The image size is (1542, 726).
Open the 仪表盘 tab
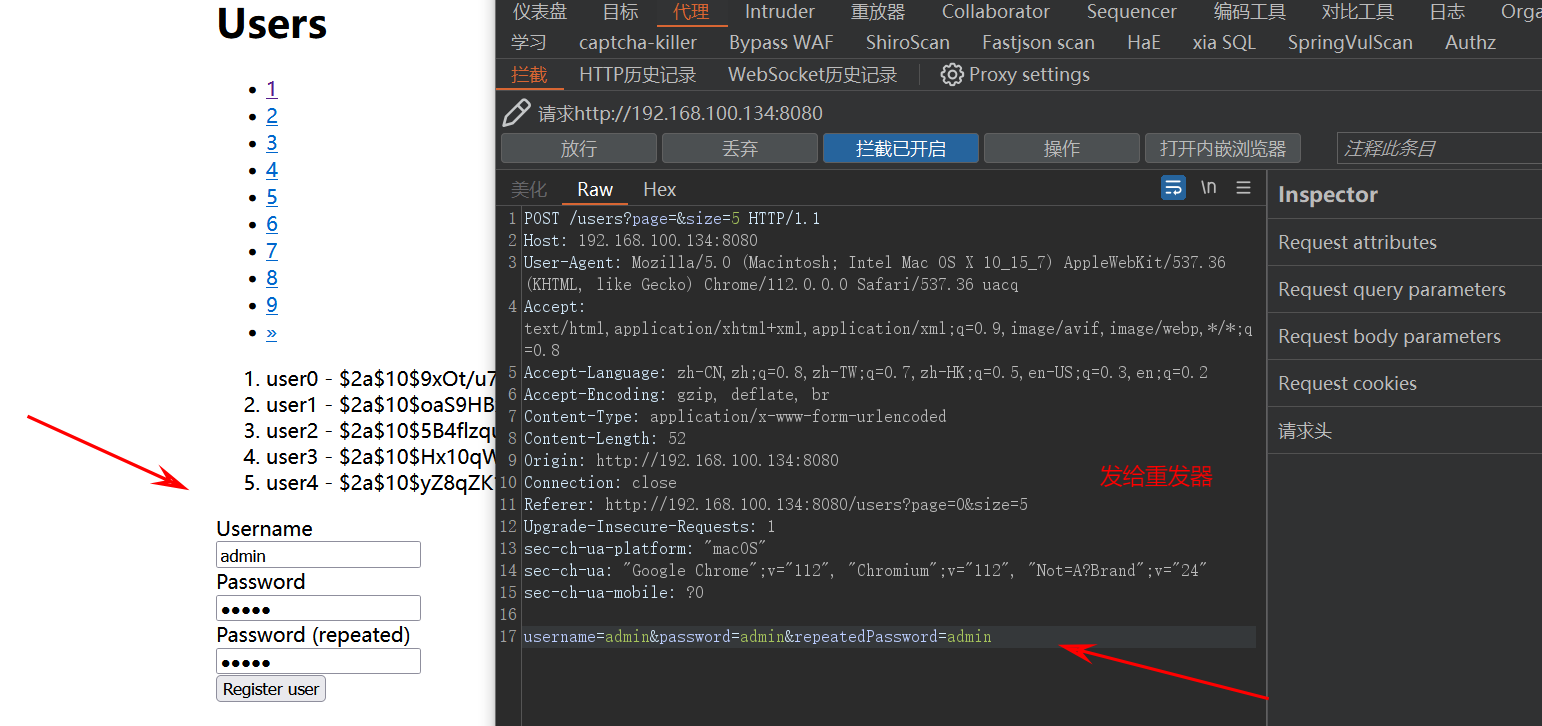(540, 12)
